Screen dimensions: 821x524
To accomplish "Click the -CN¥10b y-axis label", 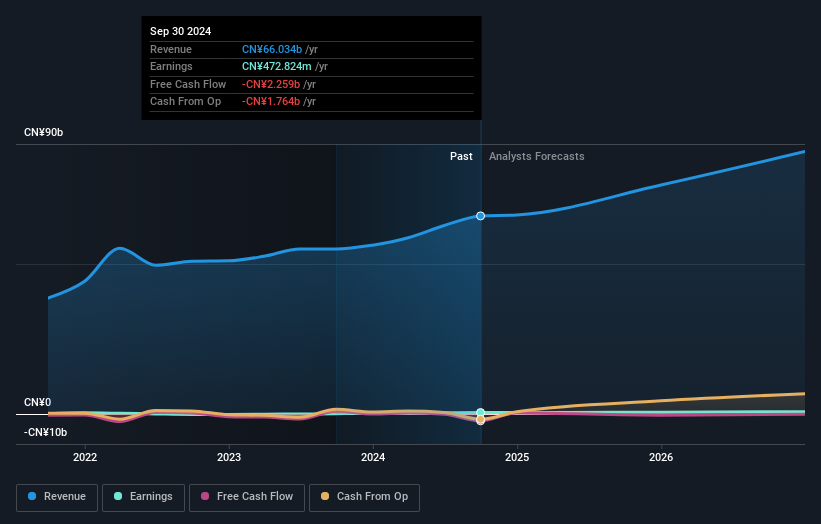I will pos(46,432).
